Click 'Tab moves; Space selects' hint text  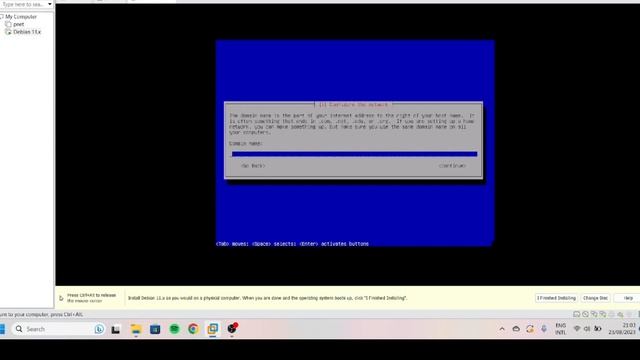[x=292, y=244]
